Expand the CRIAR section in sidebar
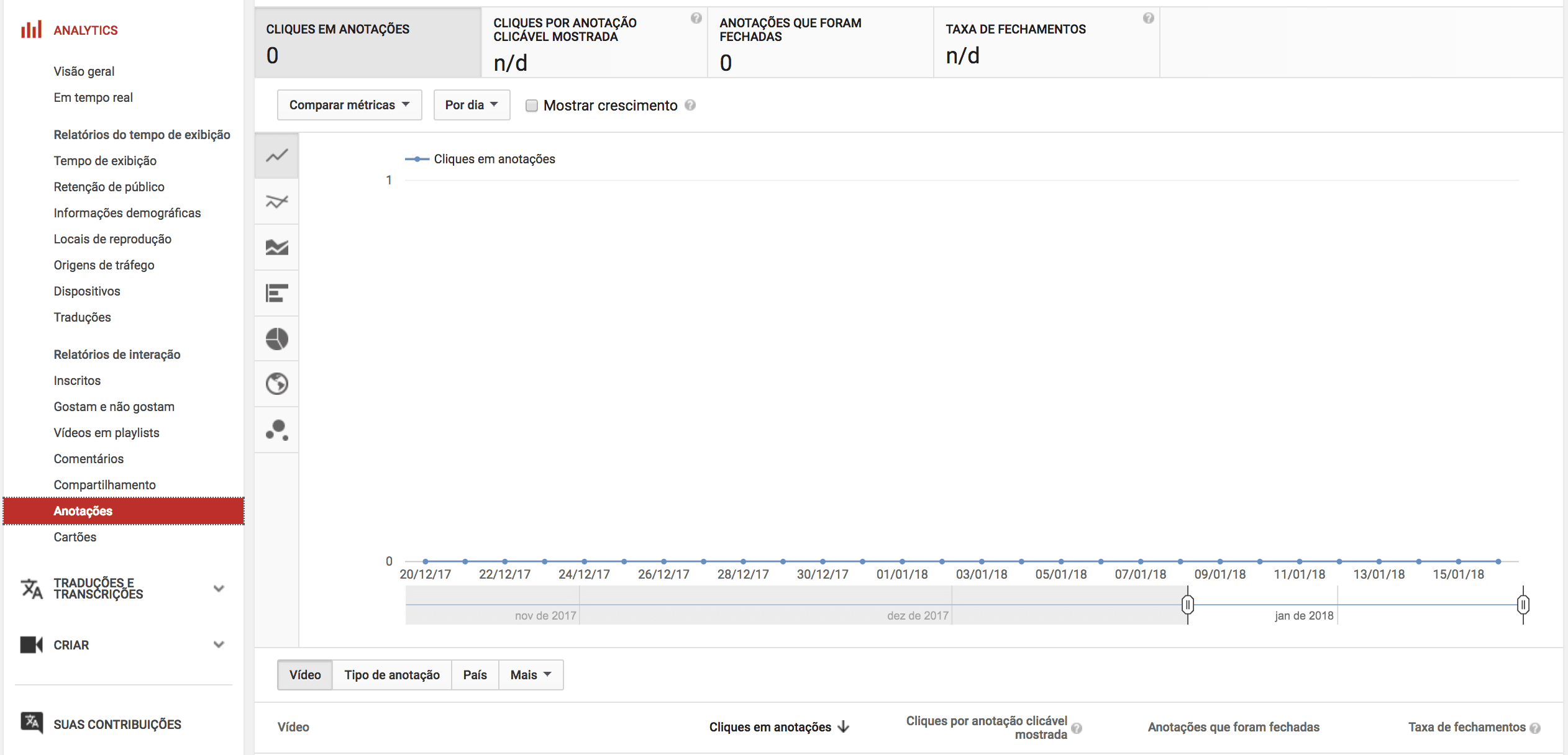The image size is (1568, 755). point(219,644)
